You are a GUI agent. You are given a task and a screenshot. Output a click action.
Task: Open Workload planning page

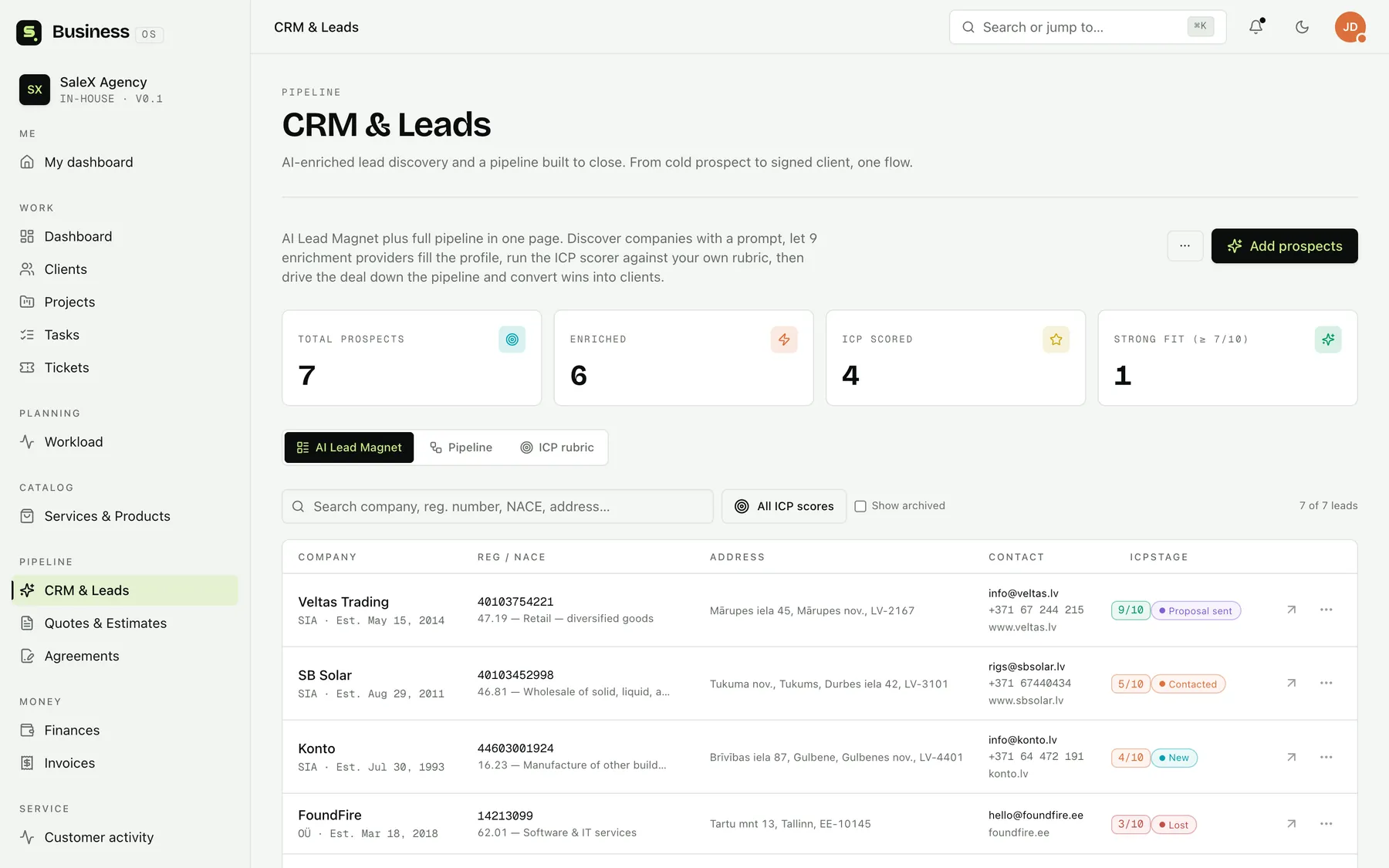click(x=125, y=442)
